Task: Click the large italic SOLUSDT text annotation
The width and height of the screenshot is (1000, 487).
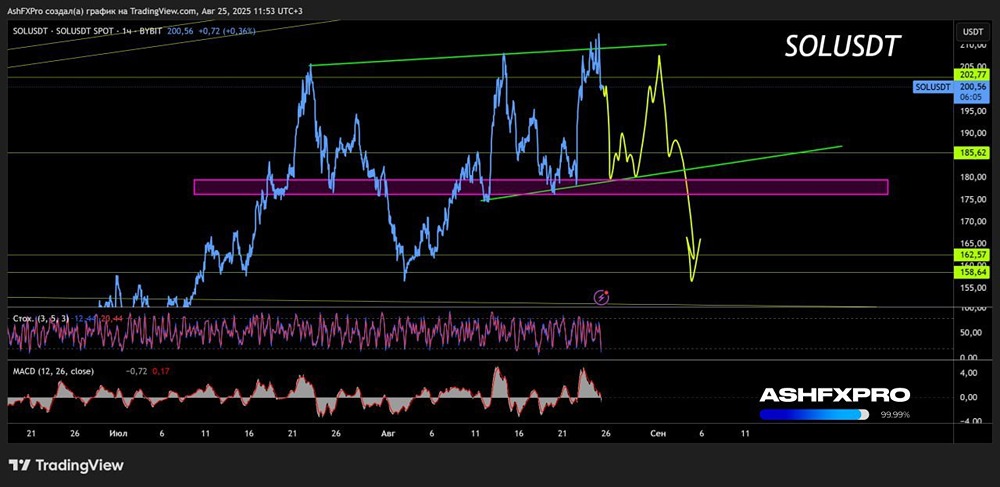Action: (x=842, y=47)
